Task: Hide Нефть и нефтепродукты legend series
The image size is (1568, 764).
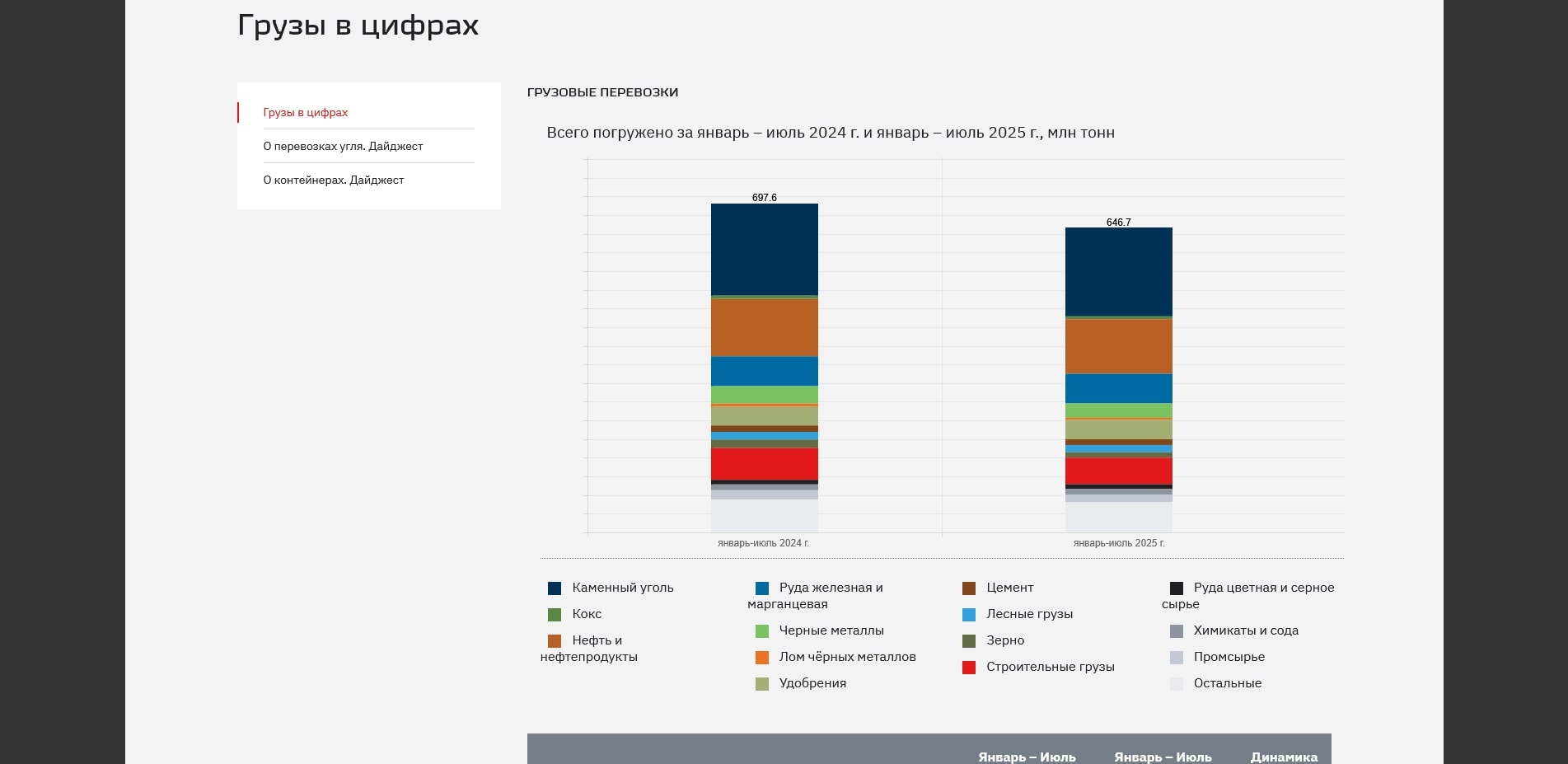Action: 555,641
